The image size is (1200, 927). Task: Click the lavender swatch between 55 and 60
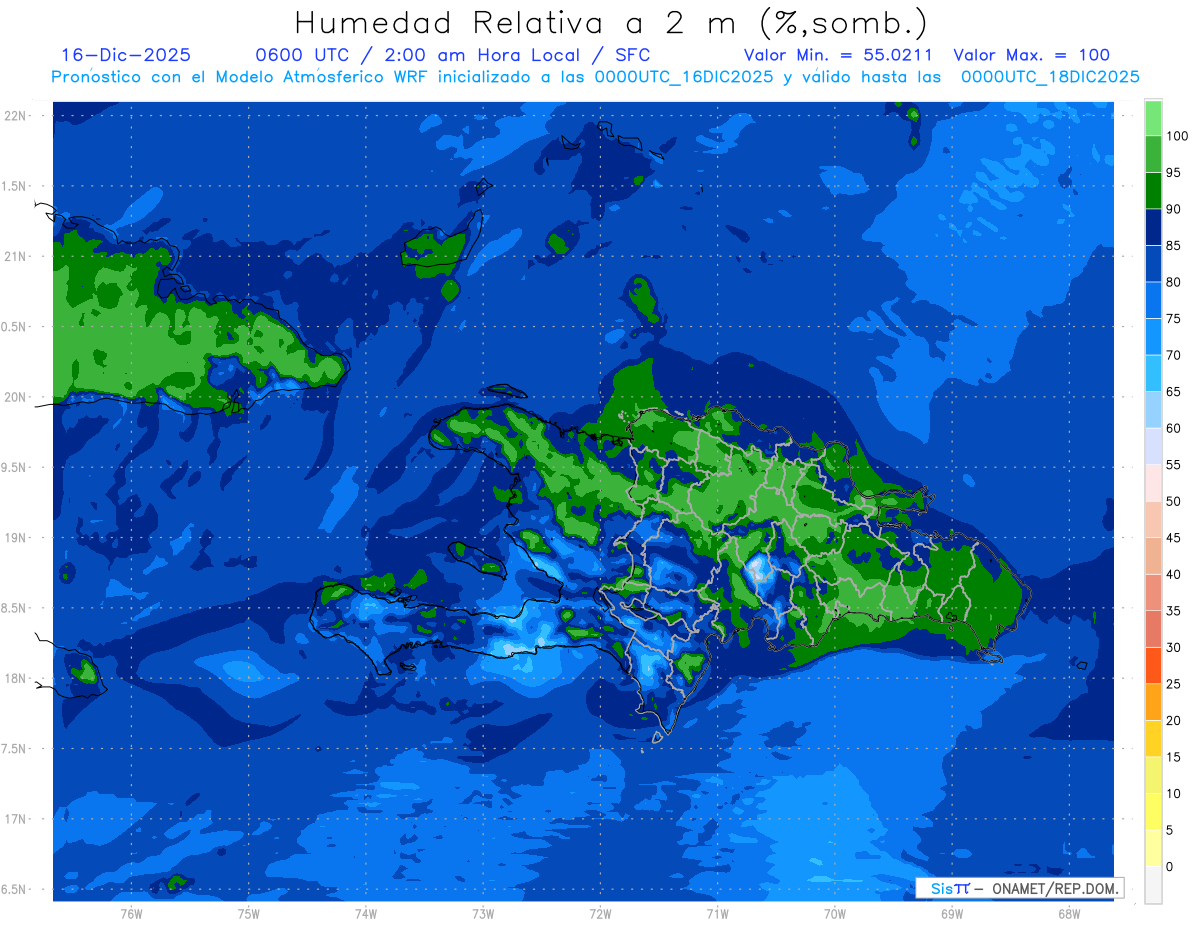(x=1153, y=446)
